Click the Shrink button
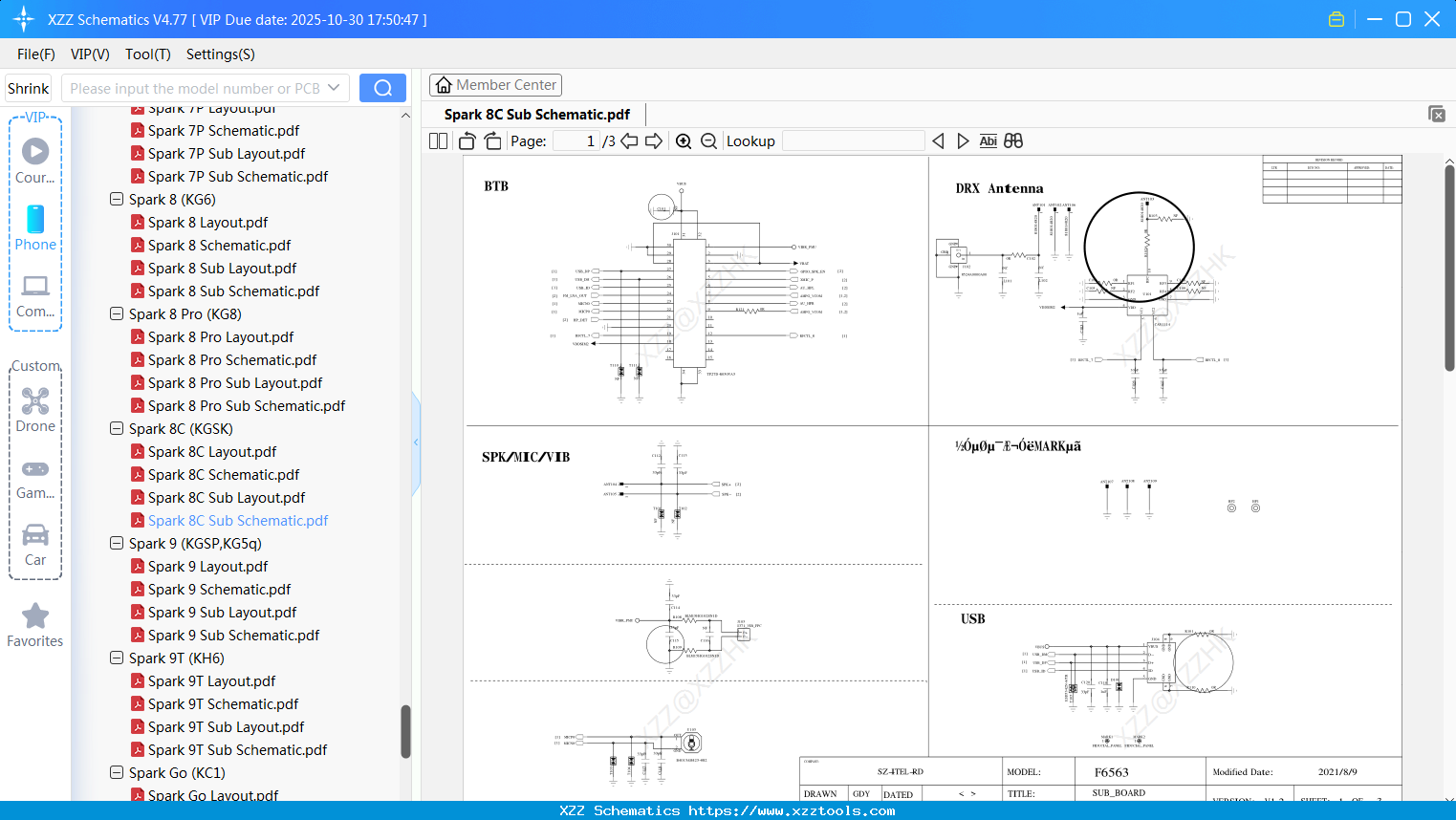 click(x=28, y=87)
